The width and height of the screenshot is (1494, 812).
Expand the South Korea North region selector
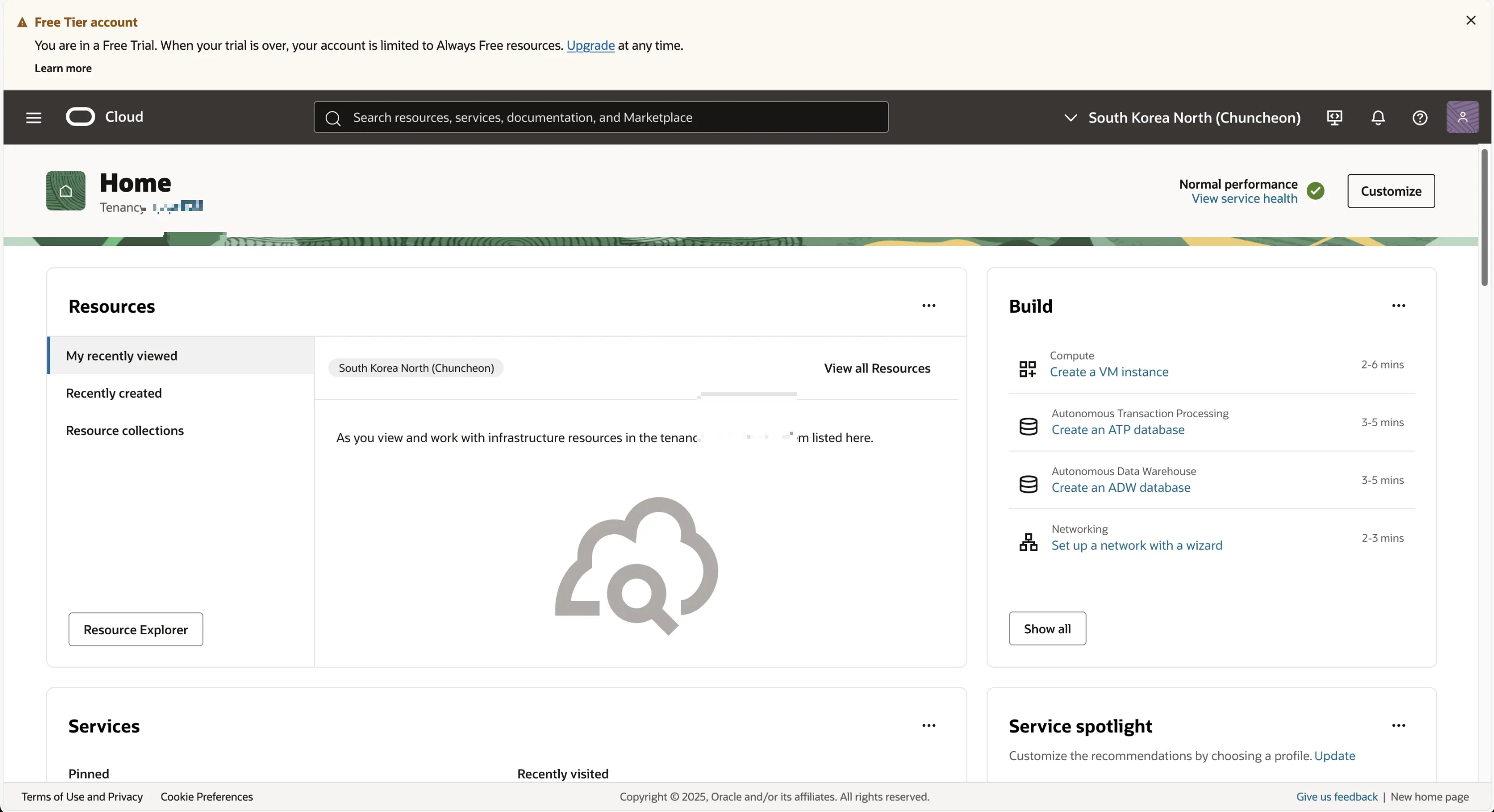pyautogui.click(x=1183, y=117)
